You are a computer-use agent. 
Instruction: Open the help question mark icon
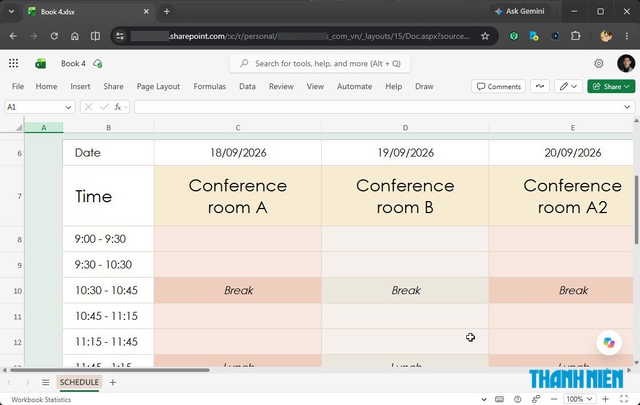(x=518, y=399)
